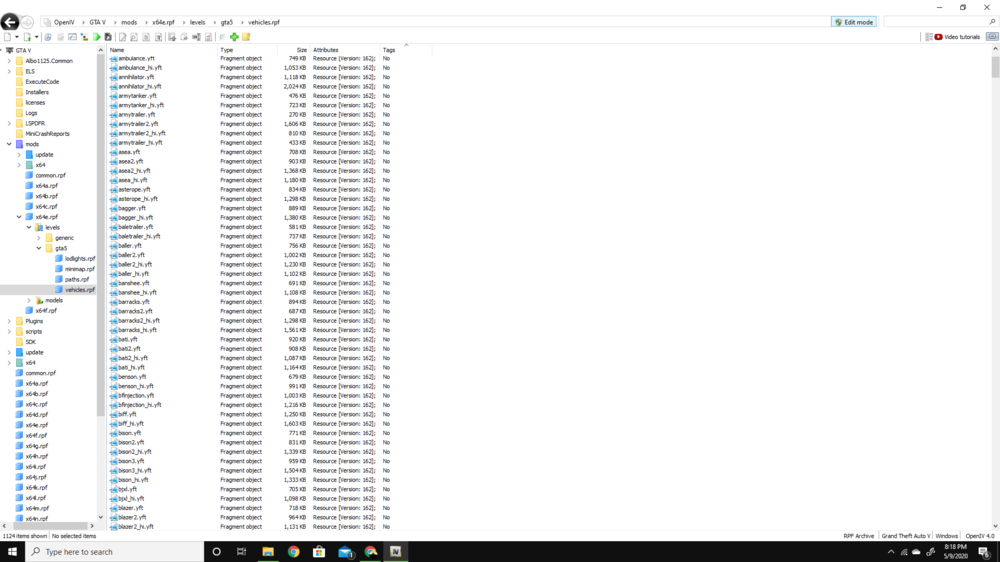Click the file list vertical scrollbar
This screenshot has height=562, width=1000.
pyautogui.click(x=996, y=67)
